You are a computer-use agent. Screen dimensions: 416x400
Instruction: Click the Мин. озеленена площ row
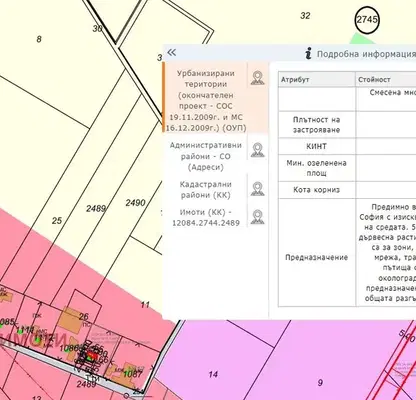click(x=347, y=168)
